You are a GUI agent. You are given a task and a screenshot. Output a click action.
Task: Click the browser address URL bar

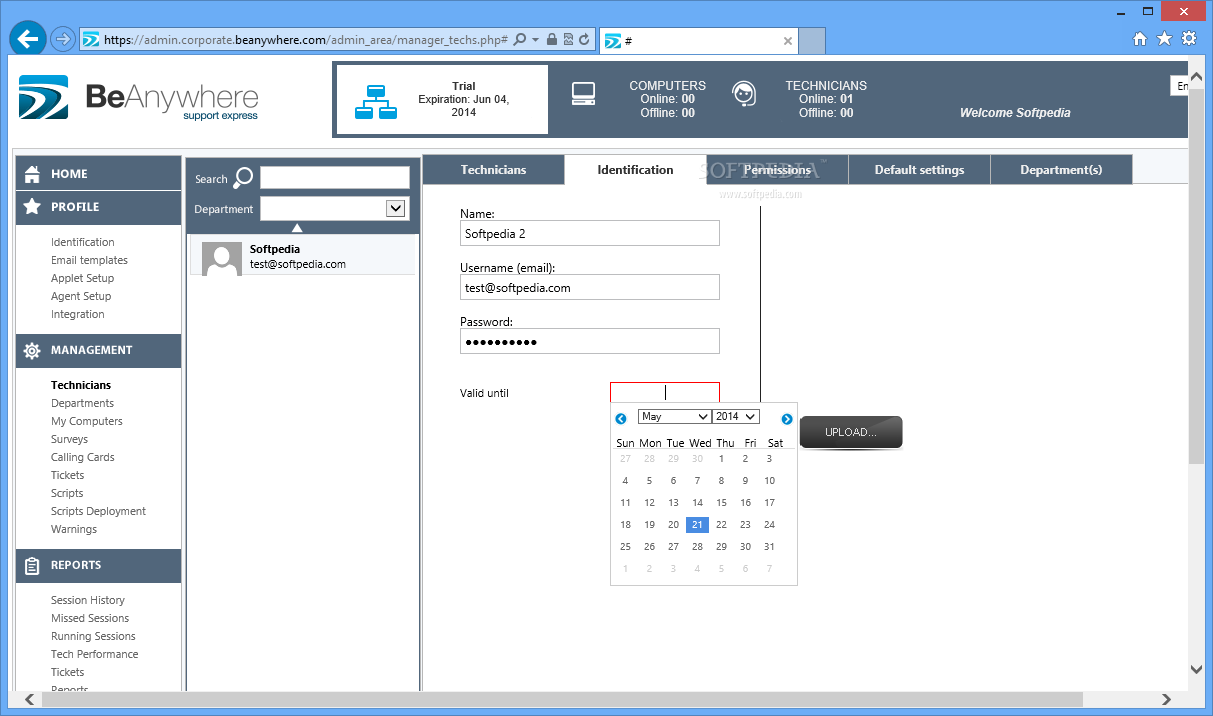coord(306,40)
